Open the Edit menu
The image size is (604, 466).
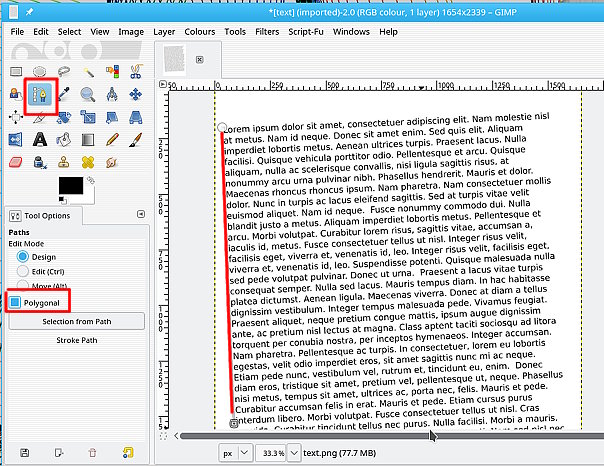[x=40, y=32]
